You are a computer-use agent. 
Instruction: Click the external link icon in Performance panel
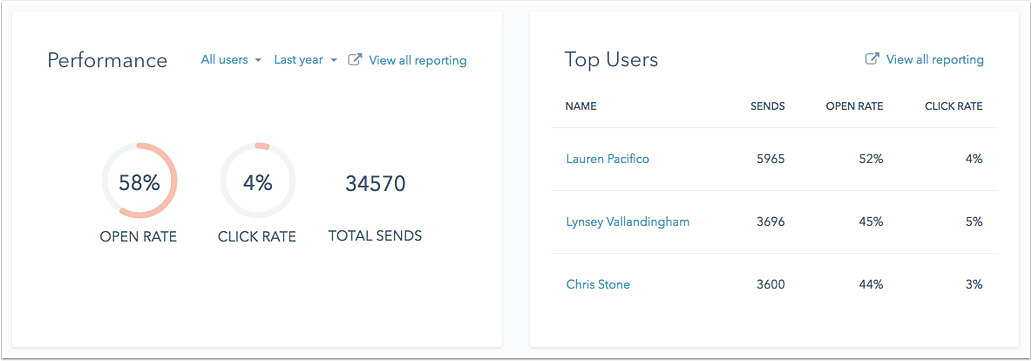coord(355,60)
